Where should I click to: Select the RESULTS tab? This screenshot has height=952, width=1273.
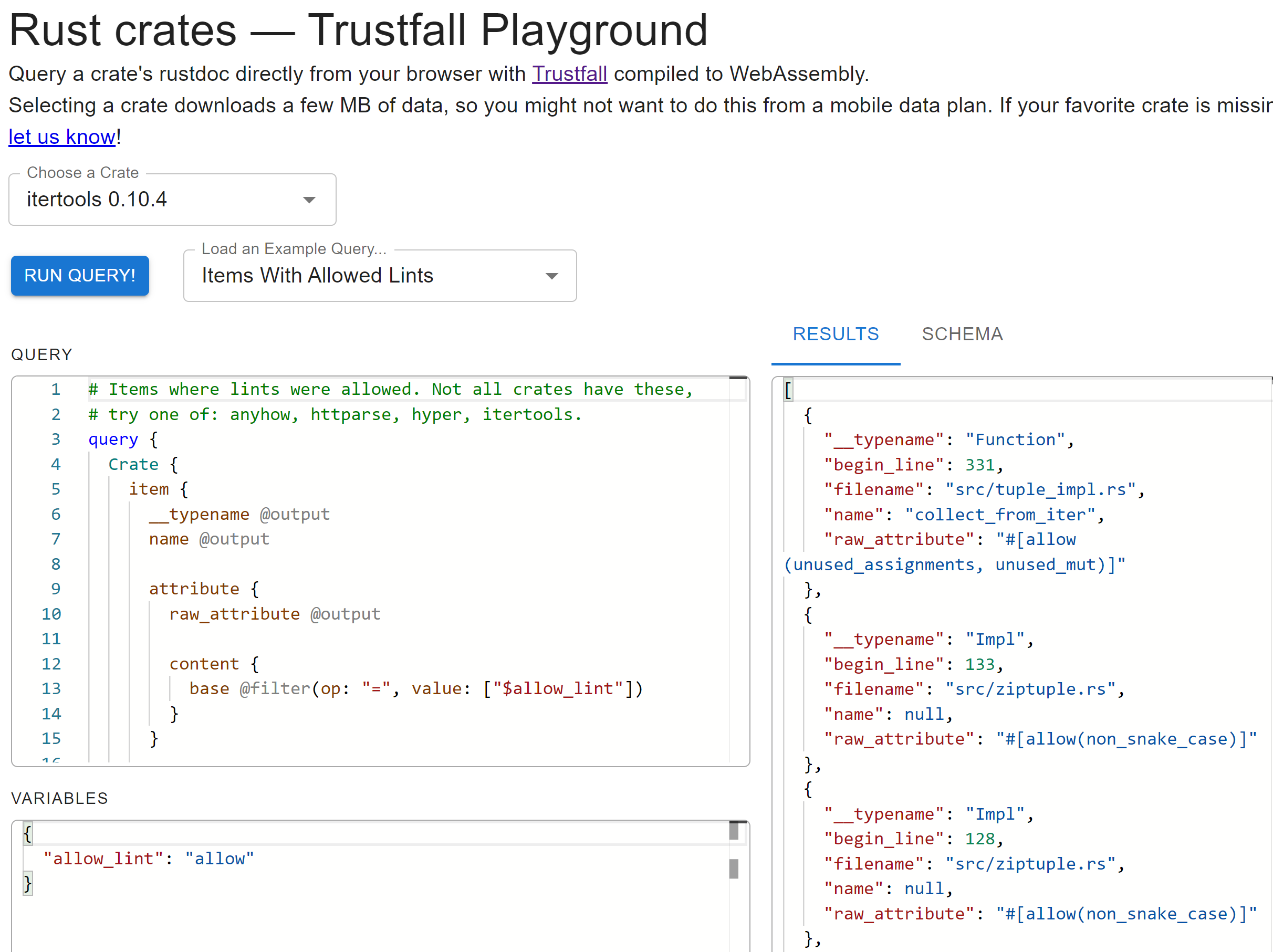[836, 334]
